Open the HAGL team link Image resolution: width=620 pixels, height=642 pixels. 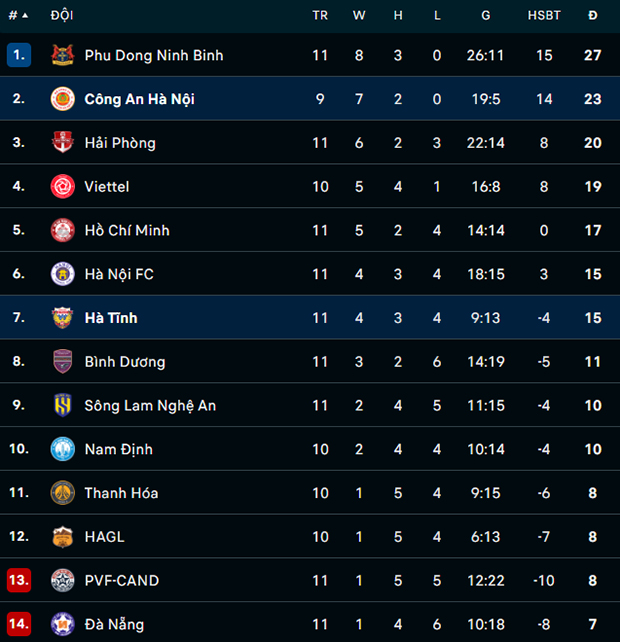[x=104, y=537]
